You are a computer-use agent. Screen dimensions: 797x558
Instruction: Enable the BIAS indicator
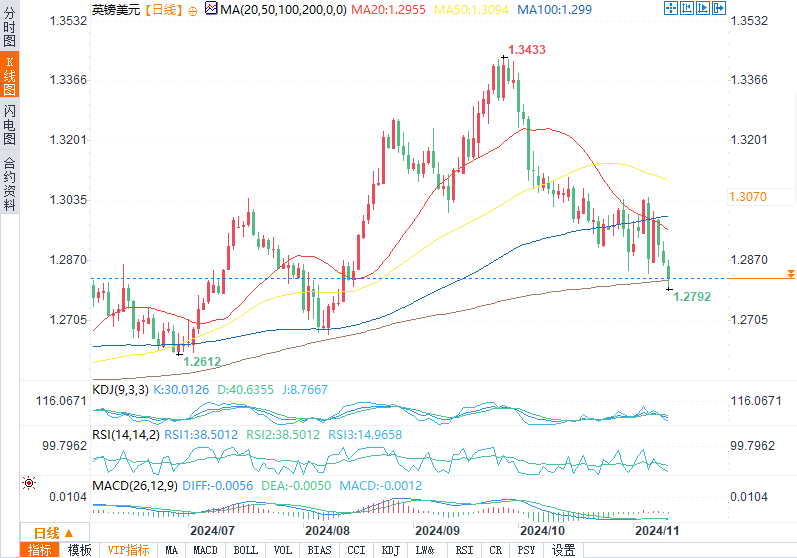pos(320,550)
